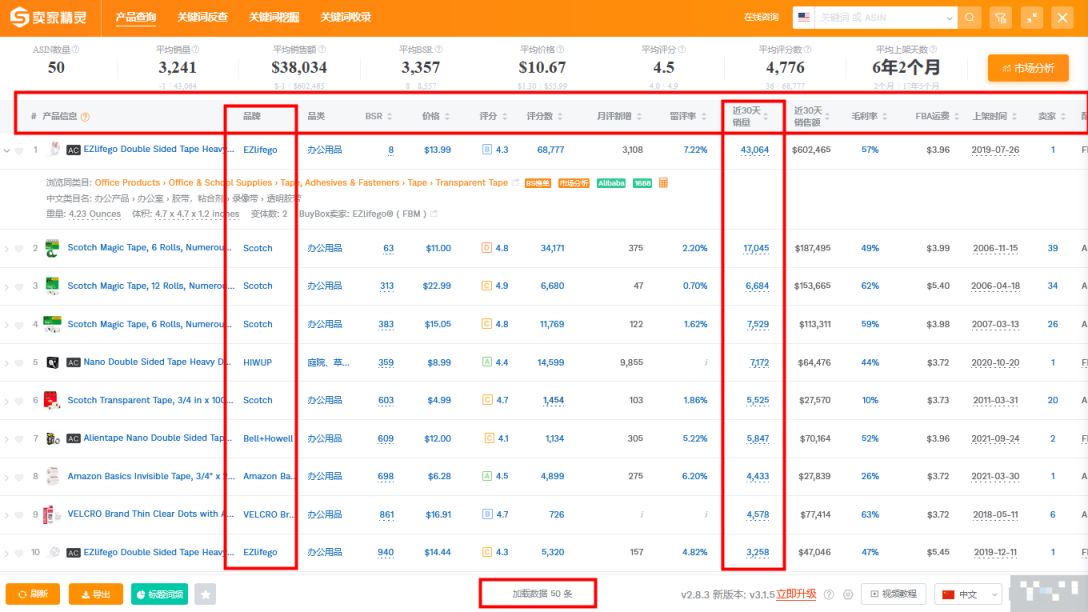
Task: Click the favorites star button at bottom
Action: click(205, 594)
